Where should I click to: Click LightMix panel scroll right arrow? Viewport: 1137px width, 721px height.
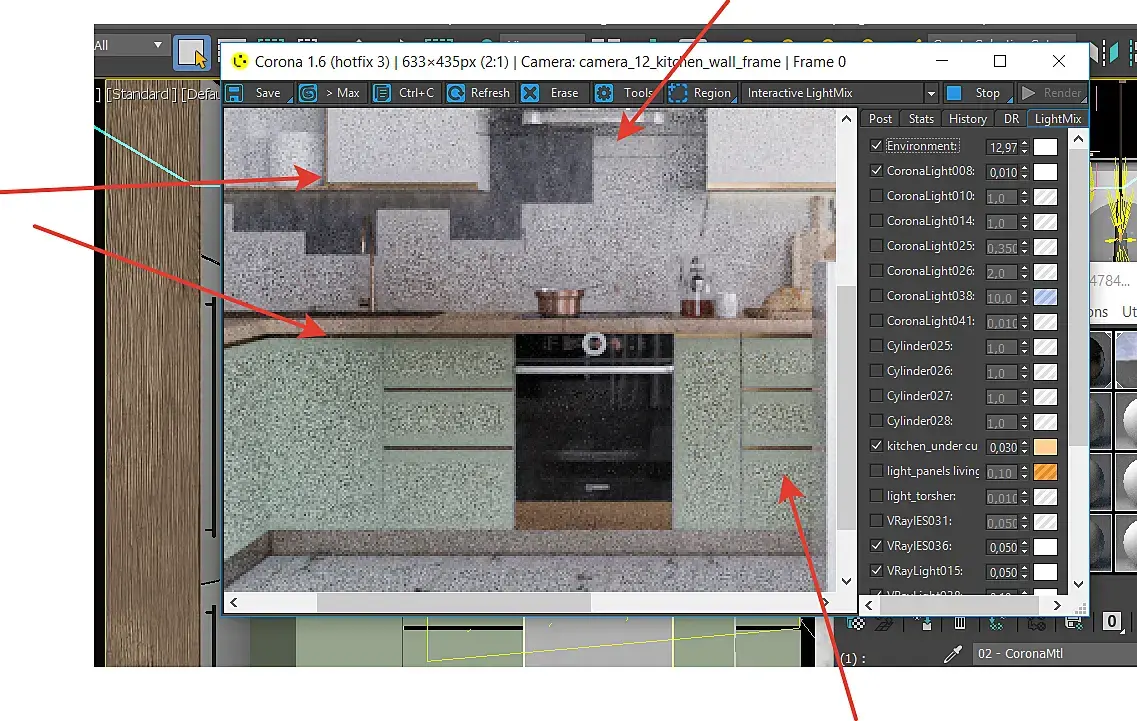point(1057,605)
